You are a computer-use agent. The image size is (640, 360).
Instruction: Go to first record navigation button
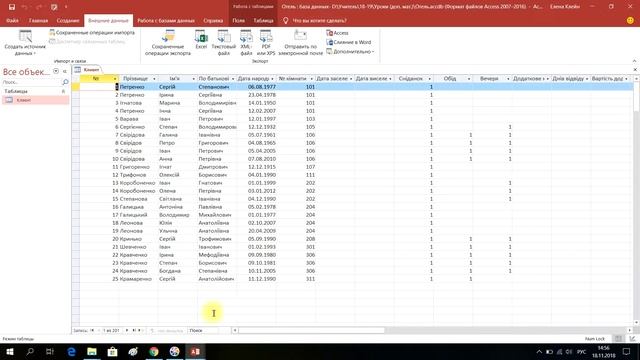click(x=92, y=330)
